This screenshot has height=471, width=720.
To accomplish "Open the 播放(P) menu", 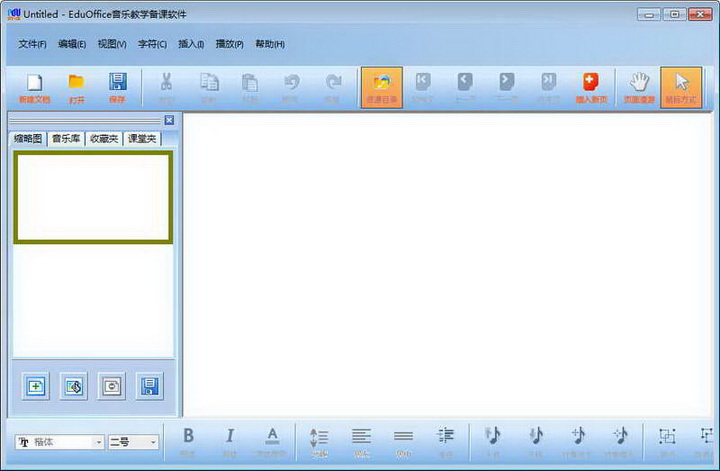I will pyautogui.click(x=229, y=44).
